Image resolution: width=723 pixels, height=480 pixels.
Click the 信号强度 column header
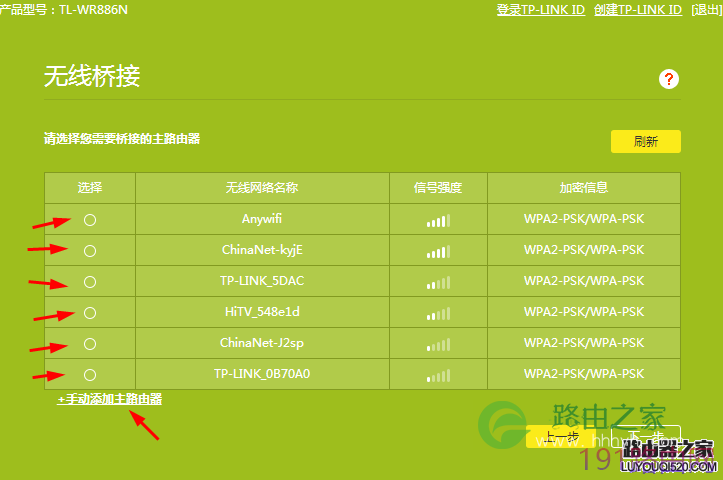(438, 188)
